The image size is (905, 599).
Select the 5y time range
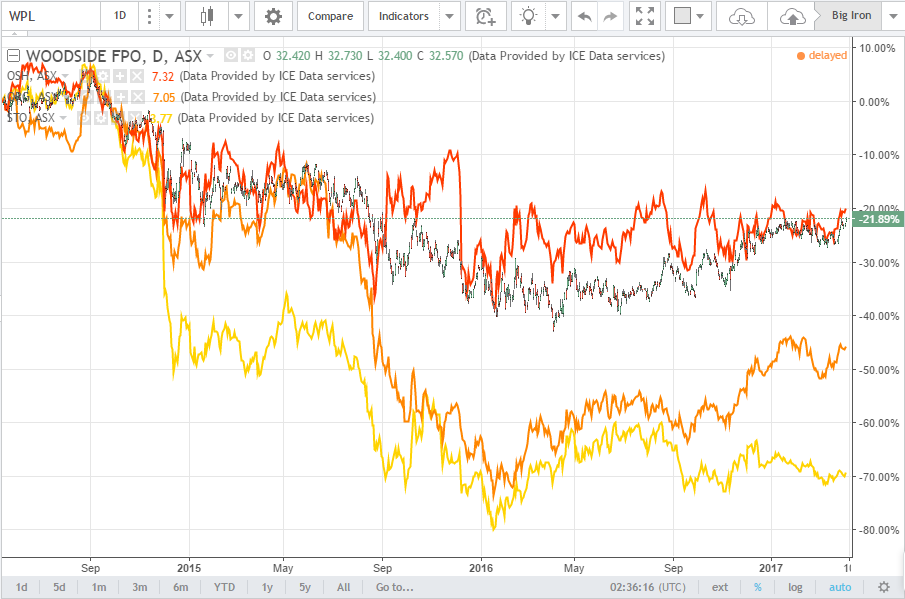tap(304, 587)
